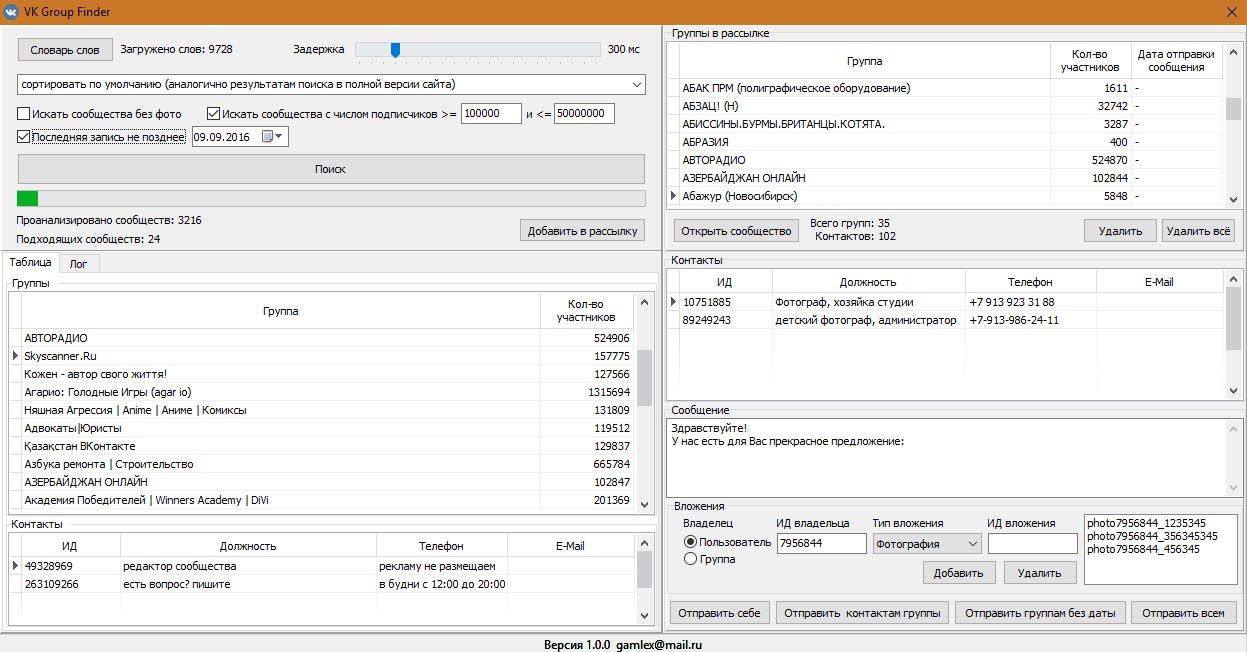Switch to the Таблица tab

coord(30,262)
